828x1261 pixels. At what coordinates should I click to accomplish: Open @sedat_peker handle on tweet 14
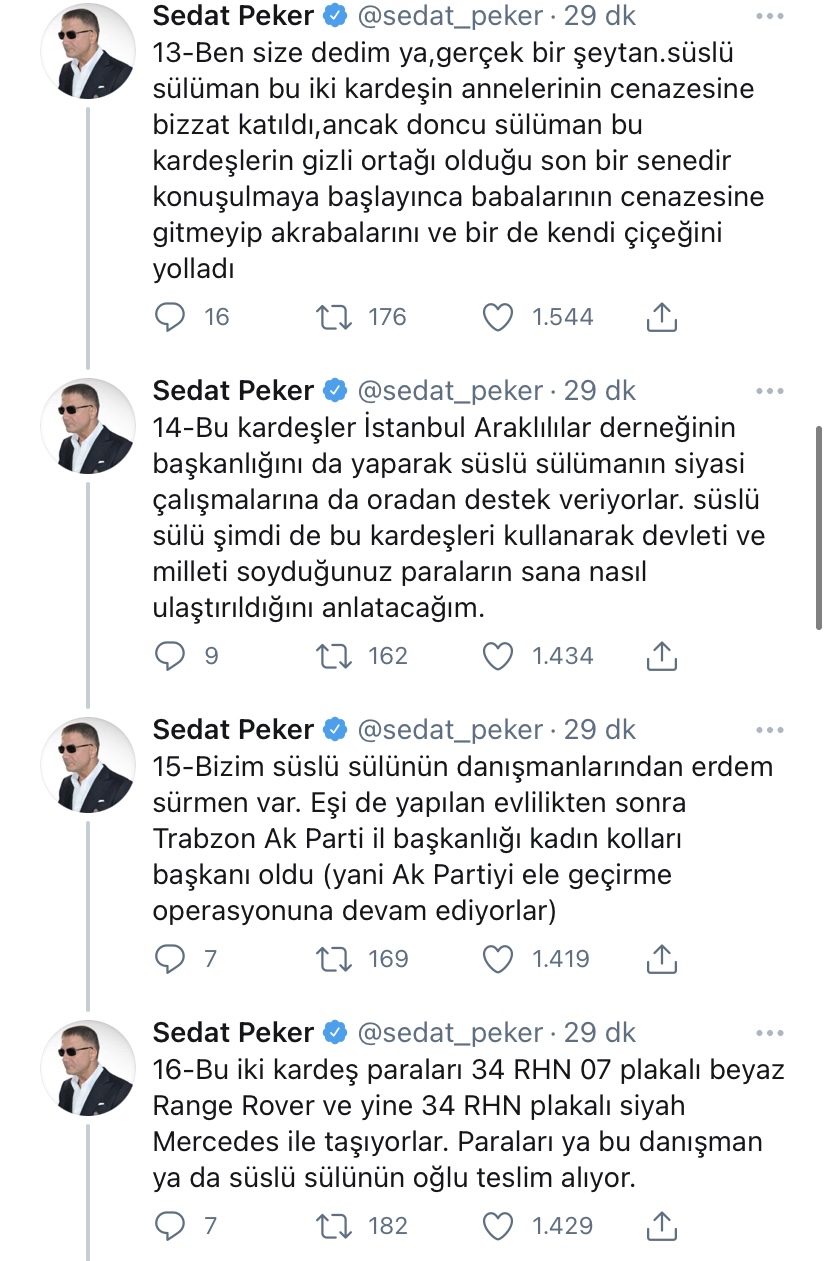point(451,391)
